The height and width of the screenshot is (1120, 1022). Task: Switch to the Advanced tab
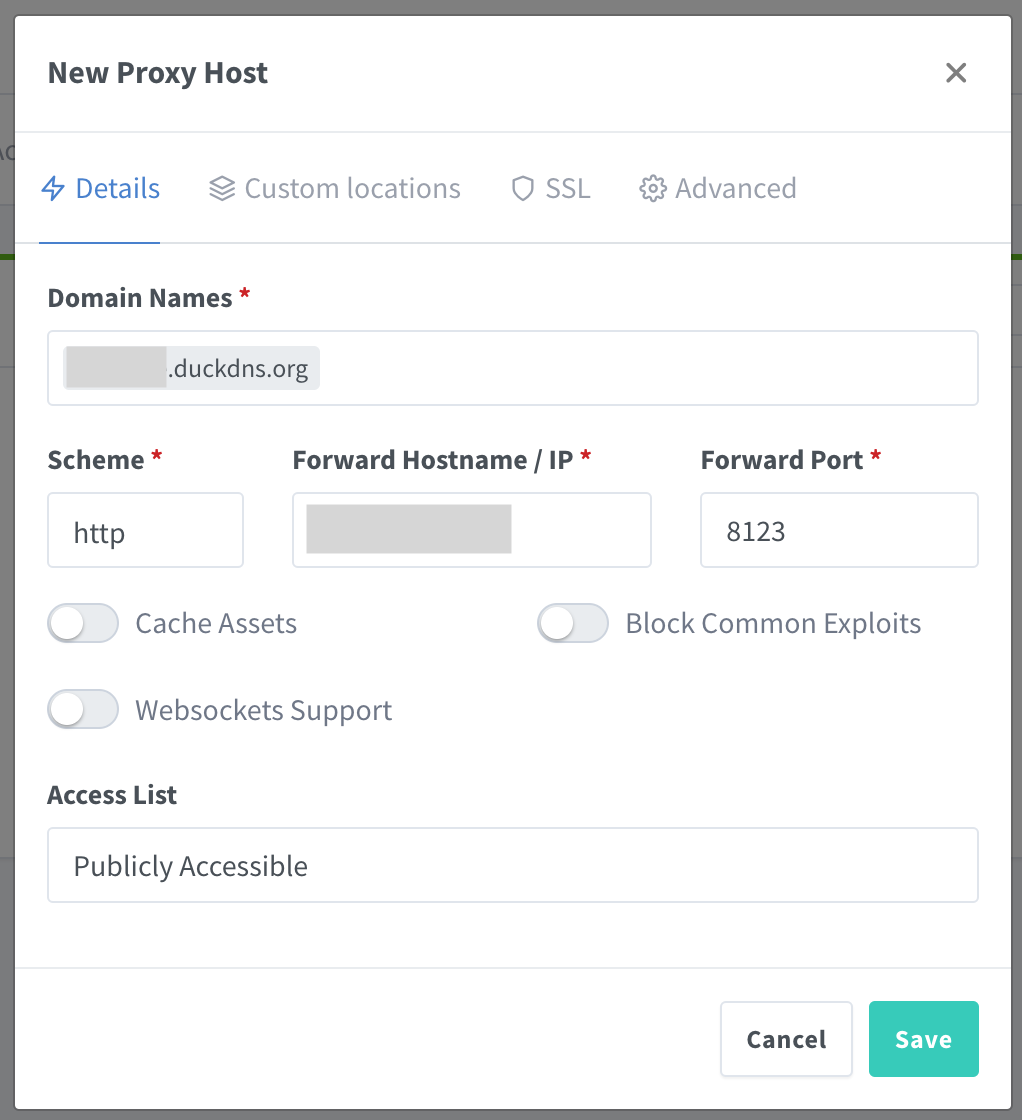[735, 189]
